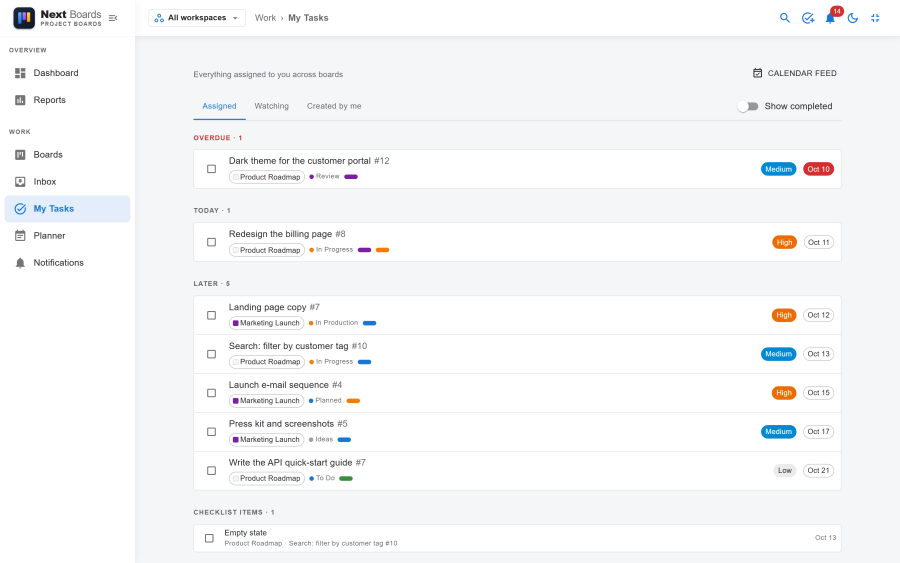Click orange label on Redesign billing page
Image resolution: width=900 pixels, height=563 pixels.
(382, 250)
